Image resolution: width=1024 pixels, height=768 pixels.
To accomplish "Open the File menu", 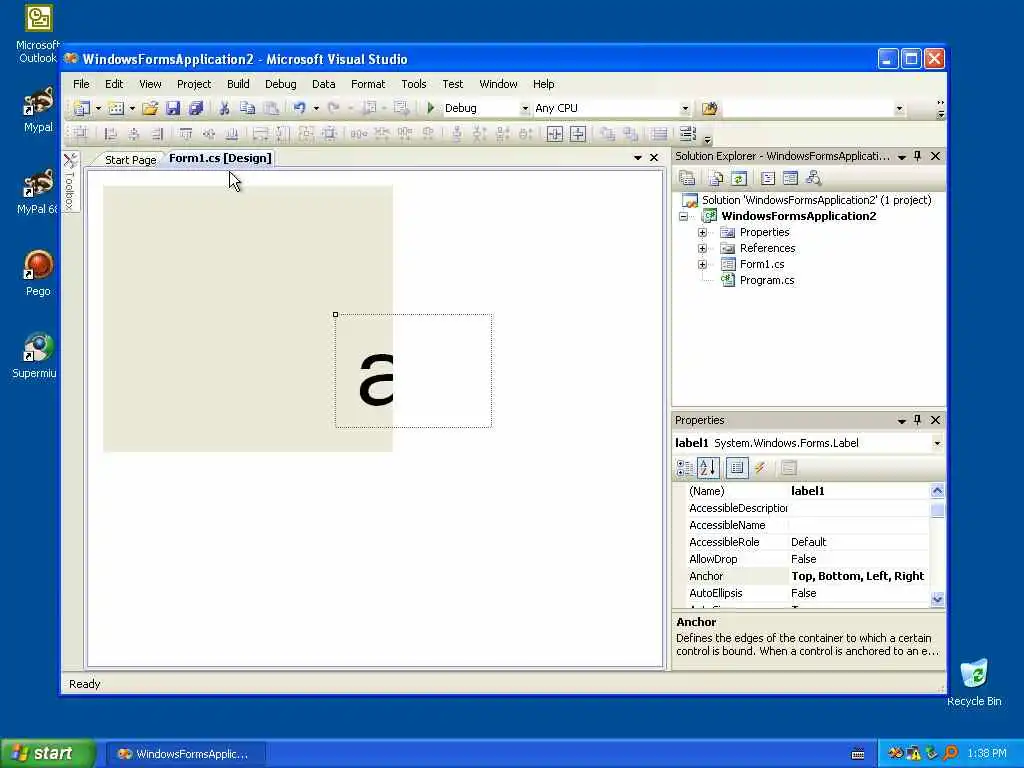I will coord(81,84).
